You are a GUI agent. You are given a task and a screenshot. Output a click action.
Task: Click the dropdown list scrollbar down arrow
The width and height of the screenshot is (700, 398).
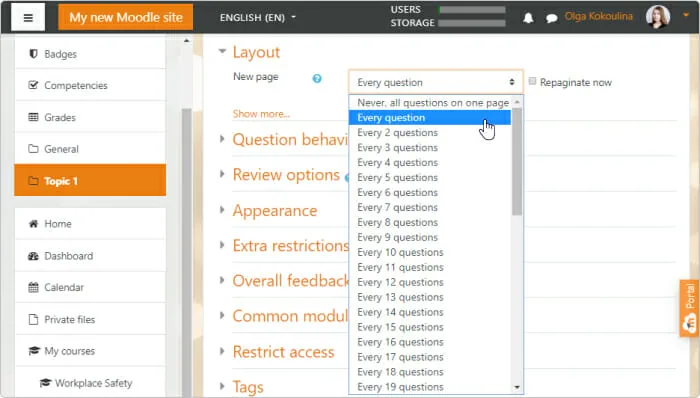click(x=517, y=387)
